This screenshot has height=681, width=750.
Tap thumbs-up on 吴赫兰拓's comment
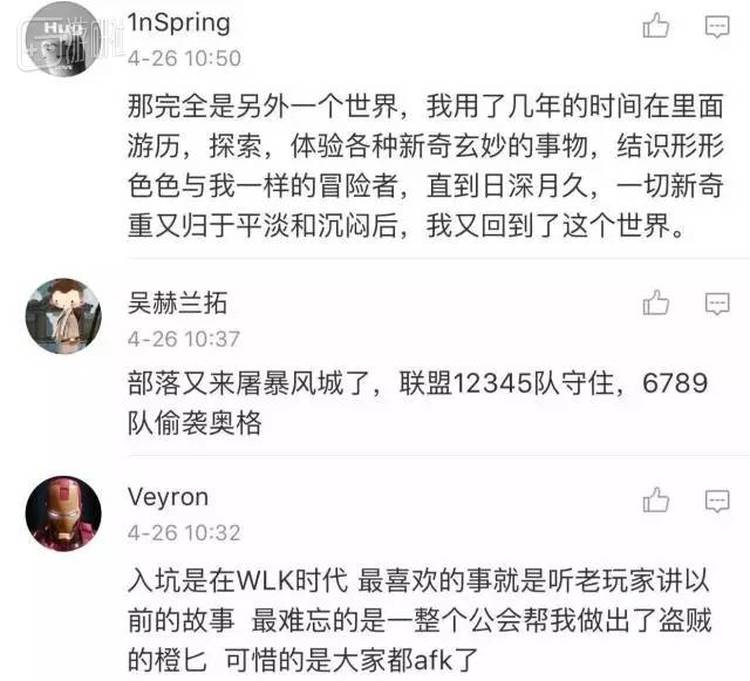pos(656,303)
